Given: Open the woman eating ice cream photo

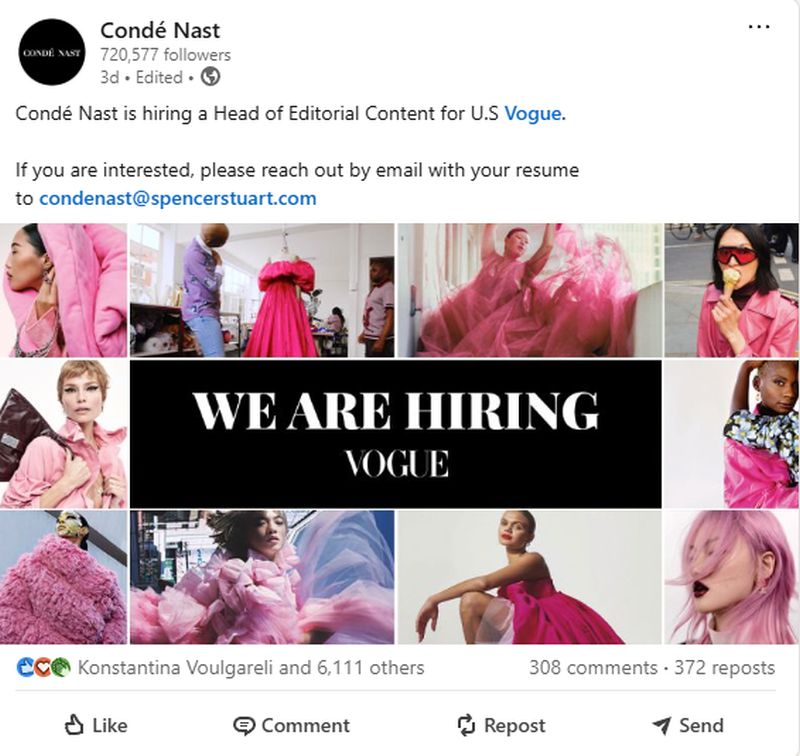Looking at the screenshot, I should (x=732, y=290).
